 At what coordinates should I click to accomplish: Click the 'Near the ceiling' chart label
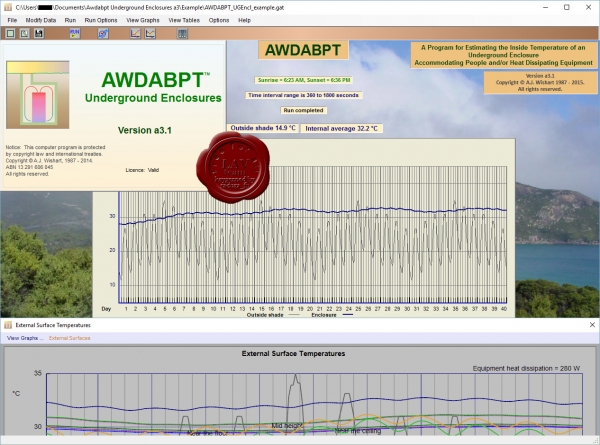(x=358, y=431)
